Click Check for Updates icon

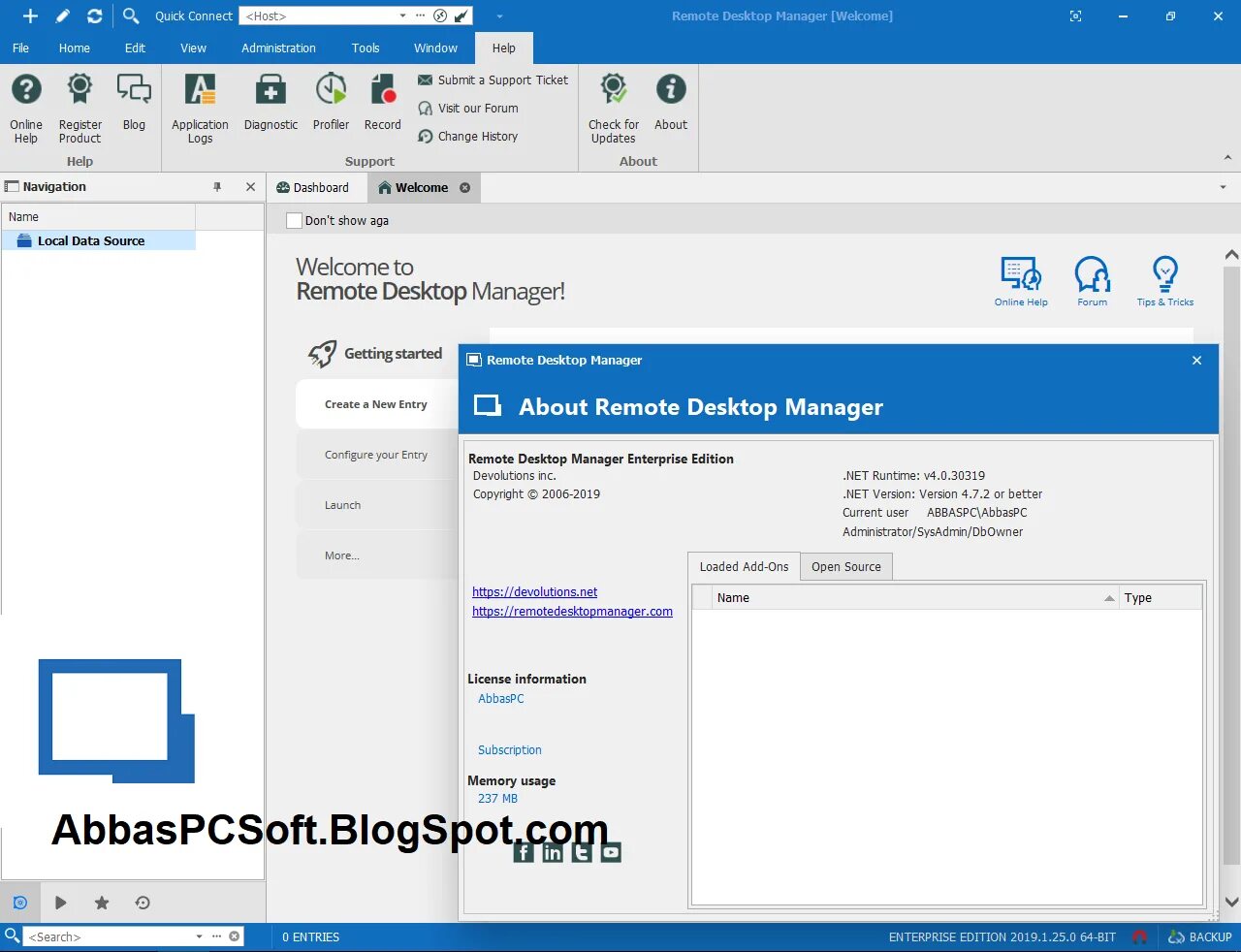pyautogui.click(x=614, y=109)
